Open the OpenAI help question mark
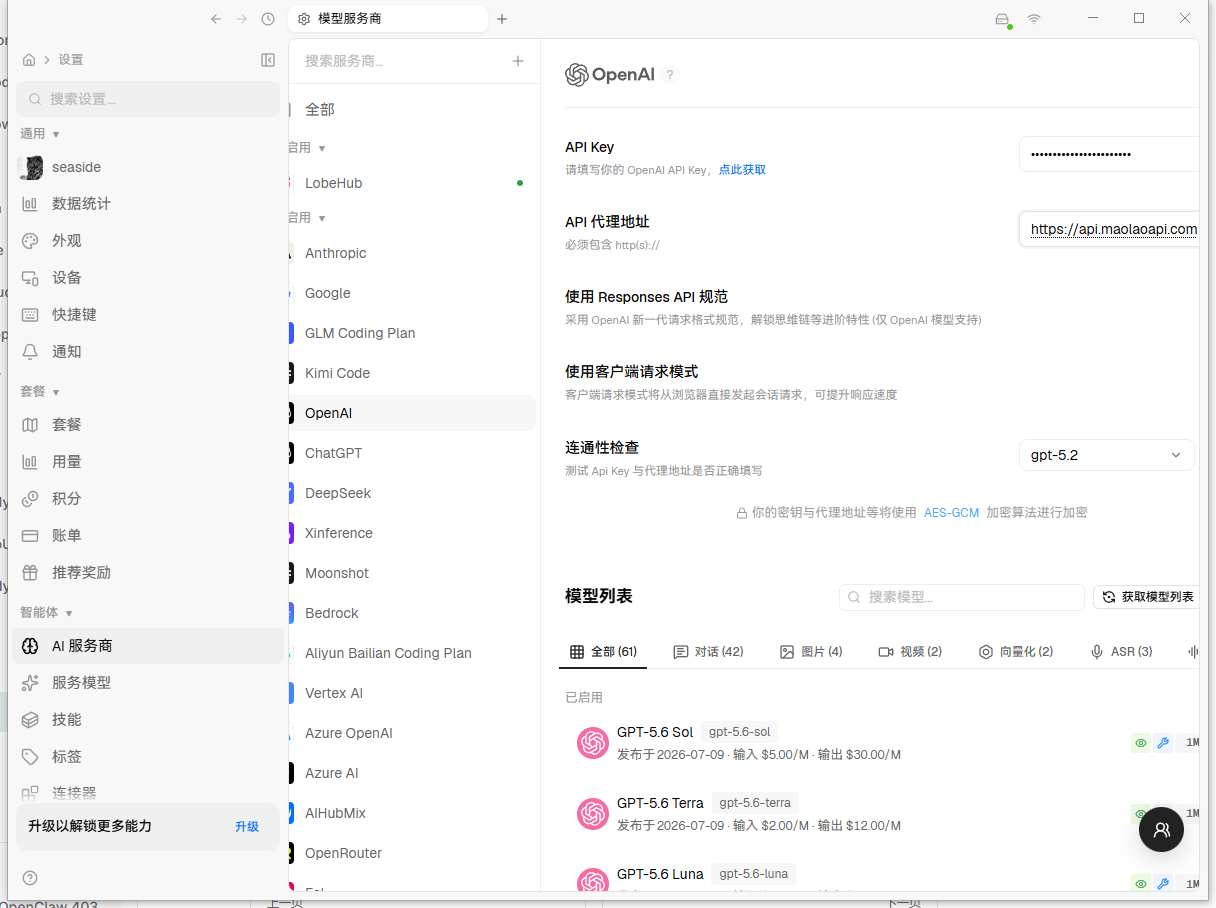1216x908 pixels. click(x=670, y=74)
